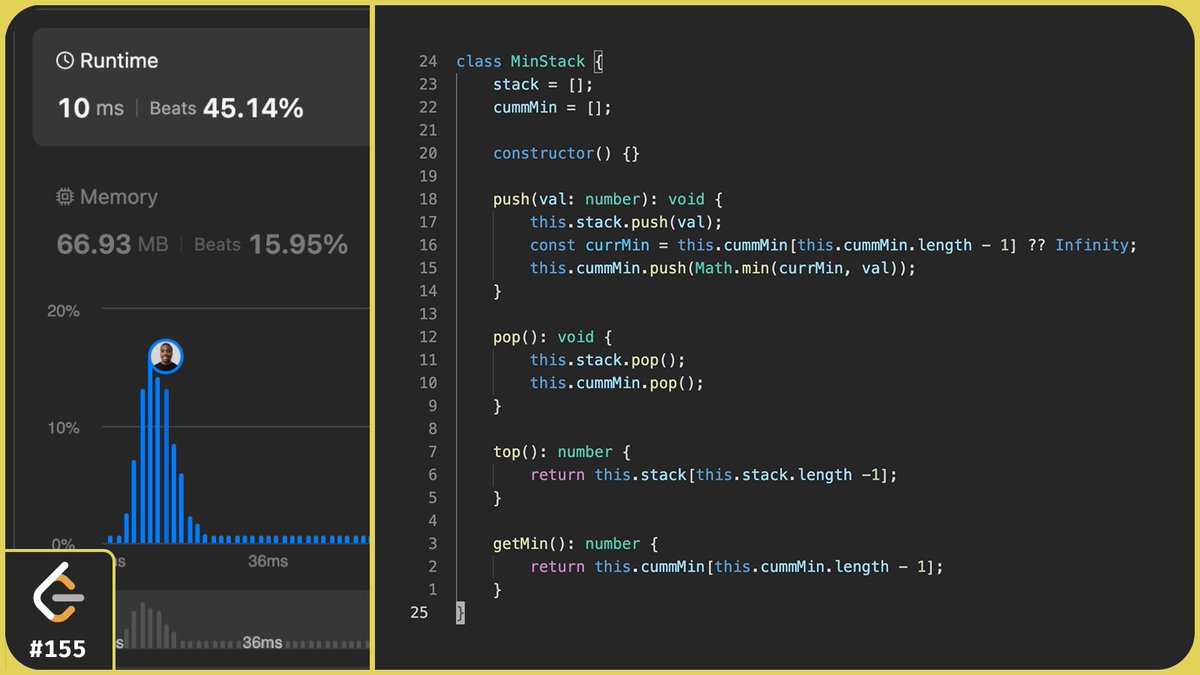This screenshot has height=675, width=1200.
Task: Click the "stack = [];" code line
Action: point(543,84)
